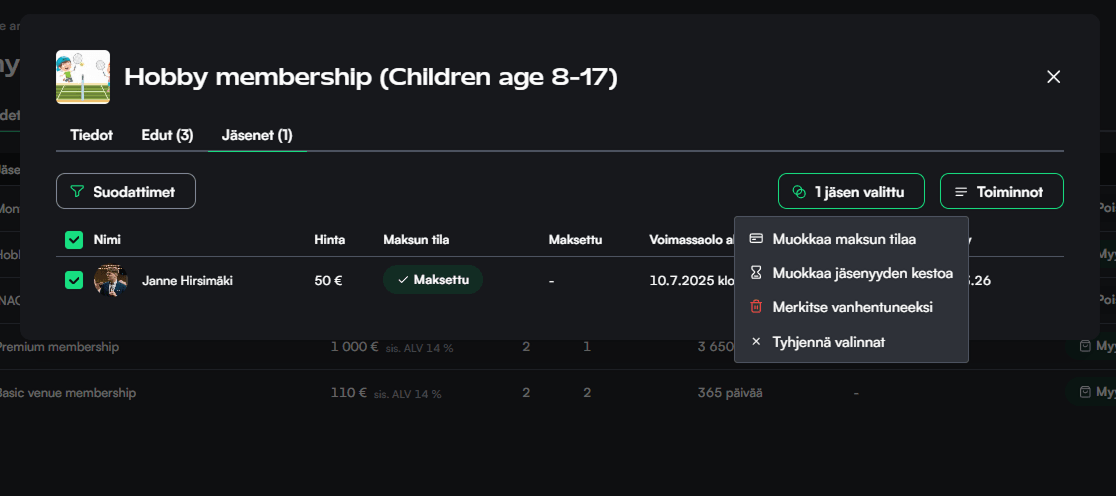Viewport: 1116px width, 496px height.
Task: Close the Hobby membership dialog
Action: pos(1053,77)
